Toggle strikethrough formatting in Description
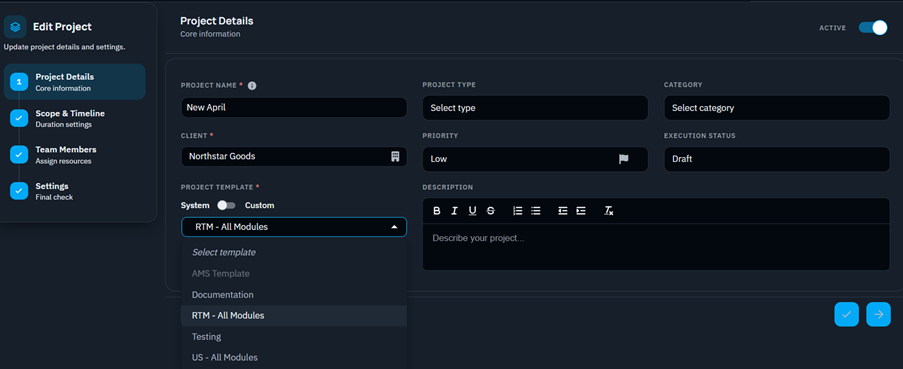903x369 pixels. click(x=491, y=211)
